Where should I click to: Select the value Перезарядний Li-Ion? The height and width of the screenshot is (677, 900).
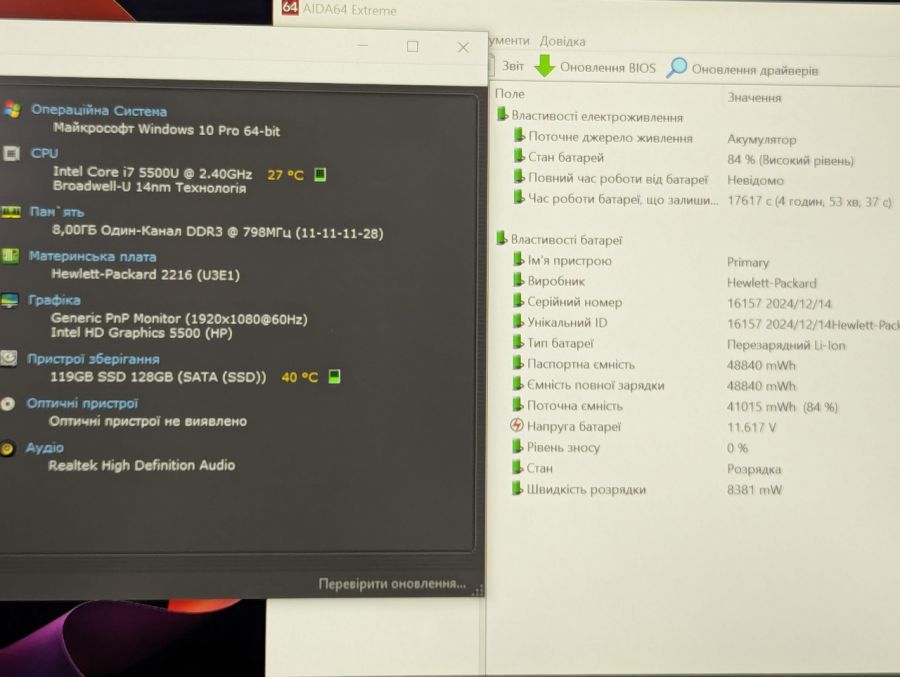pyautogui.click(x=786, y=345)
